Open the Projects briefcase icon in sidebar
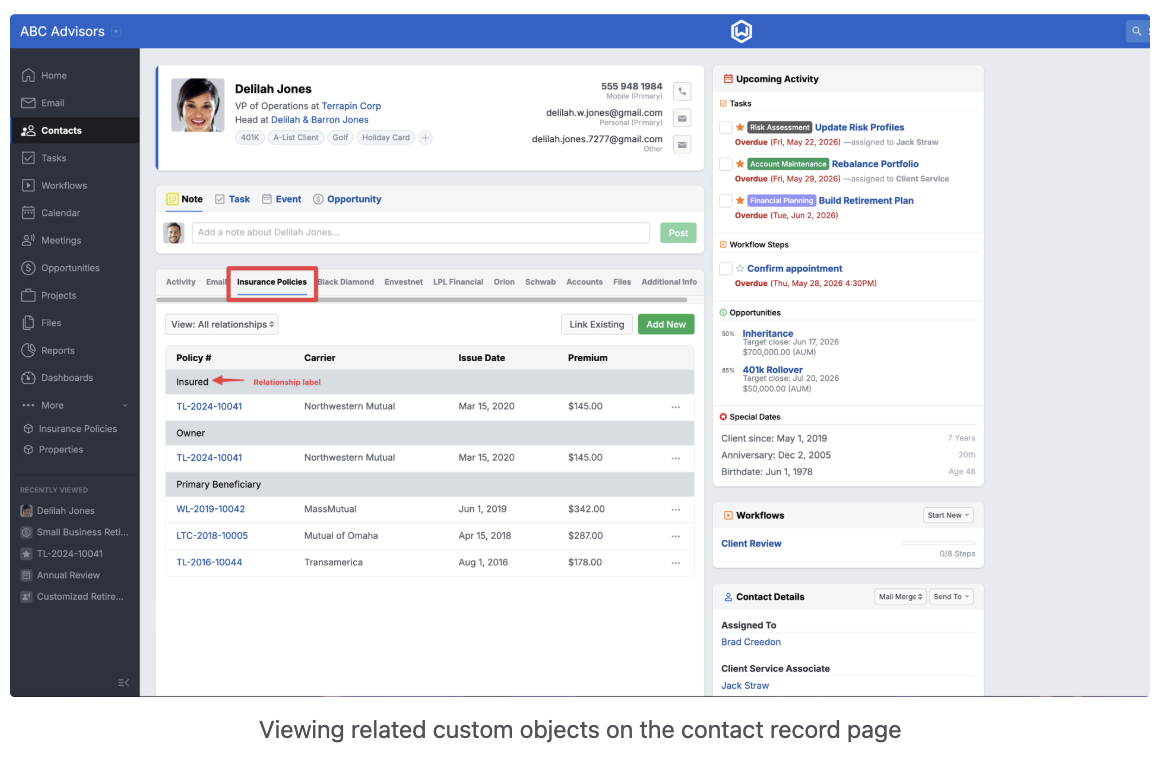1170x762 pixels. click(28, 296)
